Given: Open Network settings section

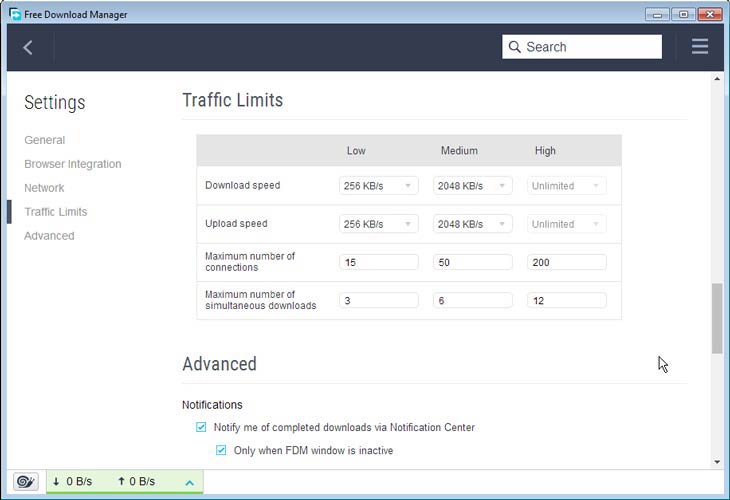Looking at the screenshot, I should pyautogui.click(x=44, y=188).
